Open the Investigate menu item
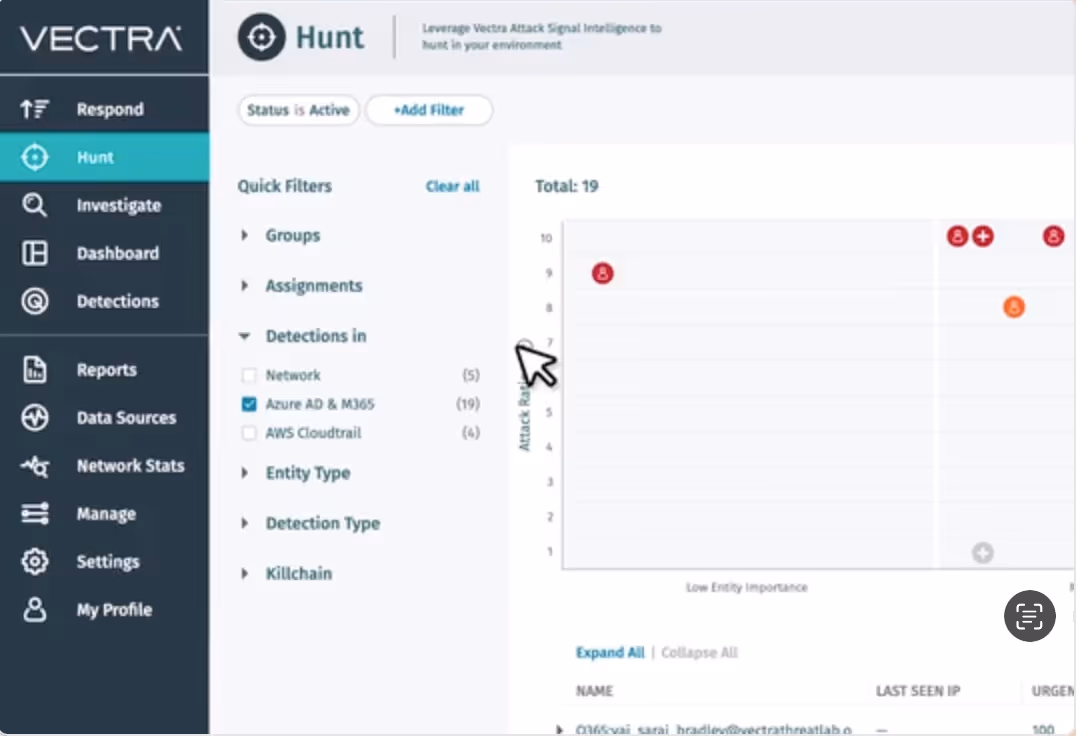 [x=104, y=205]
